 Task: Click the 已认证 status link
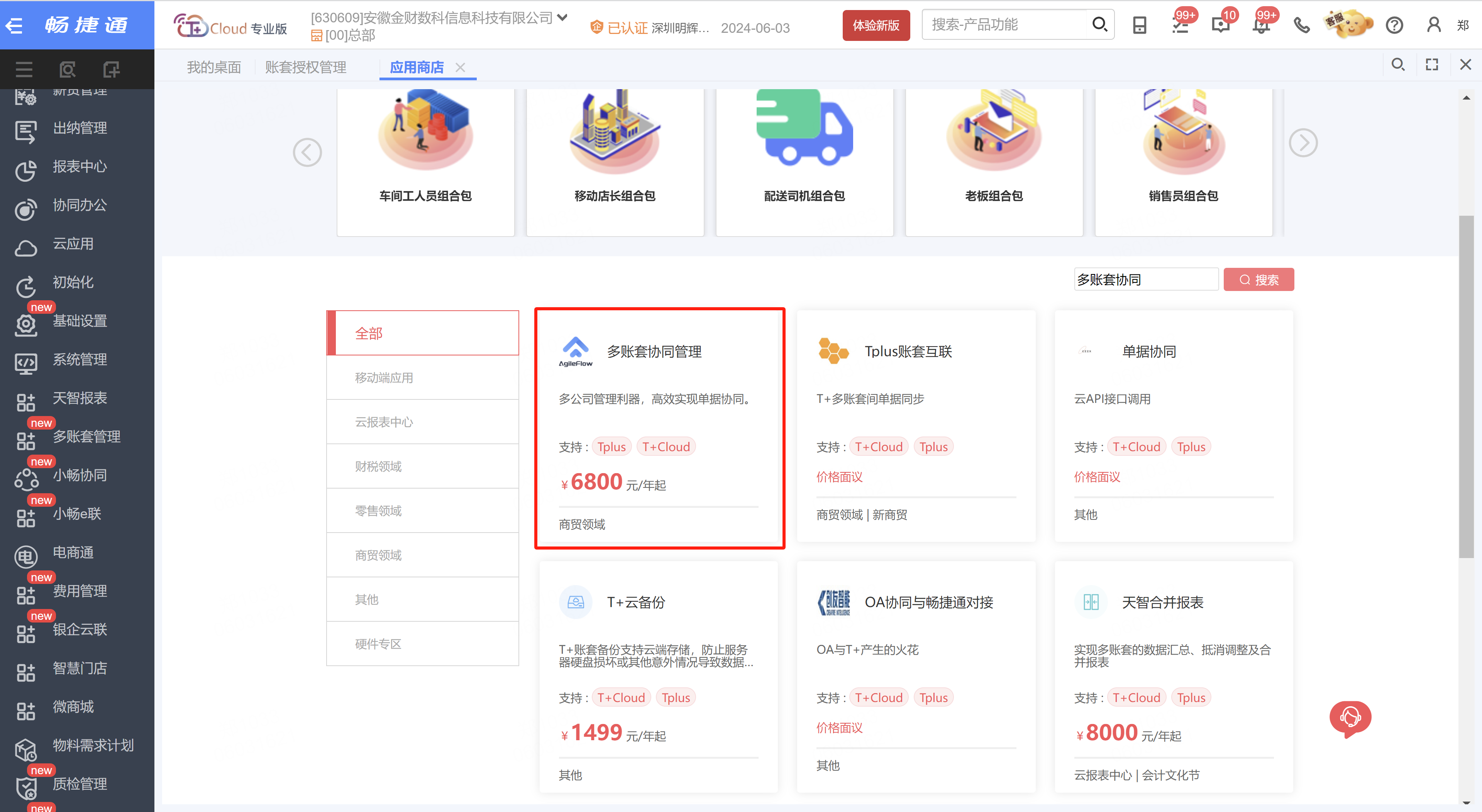click(627, 28)
